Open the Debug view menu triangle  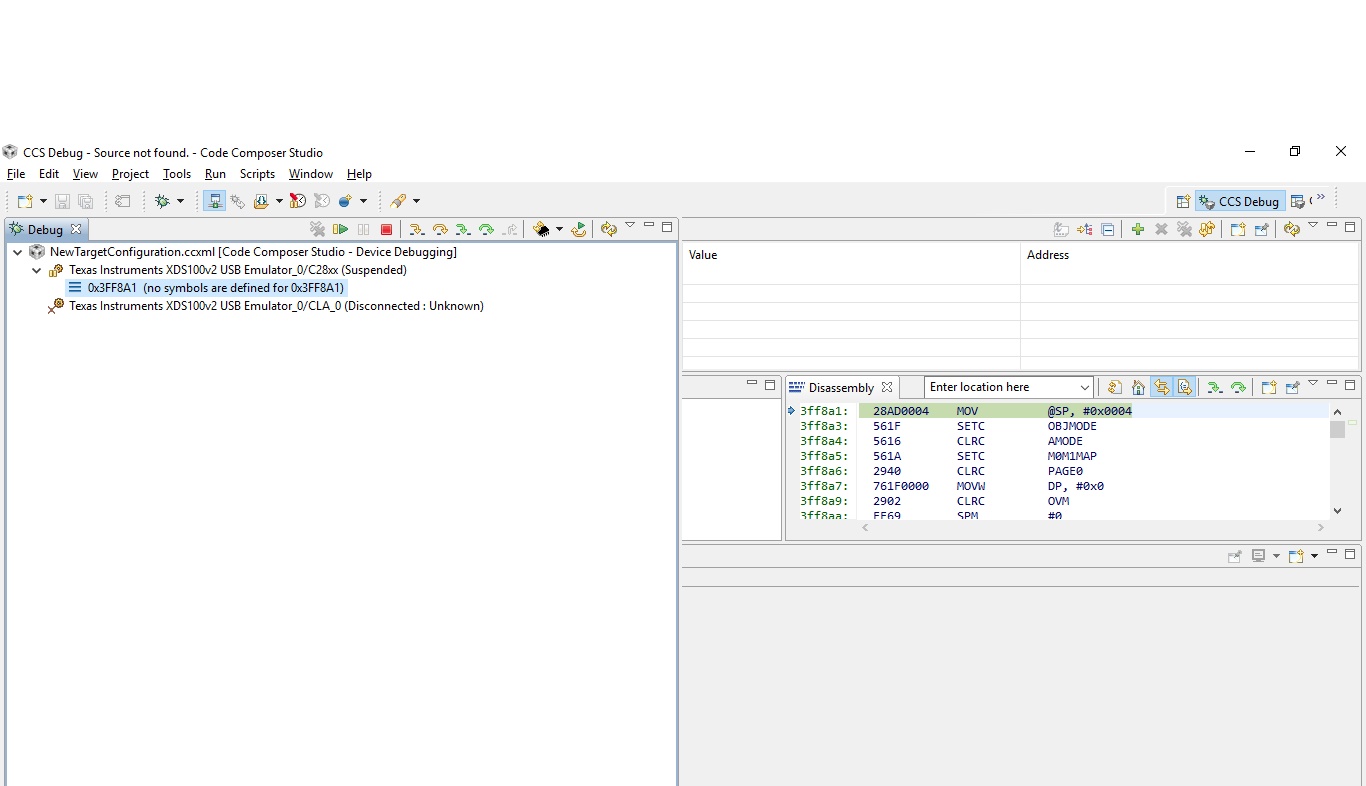tap(630, 225)
